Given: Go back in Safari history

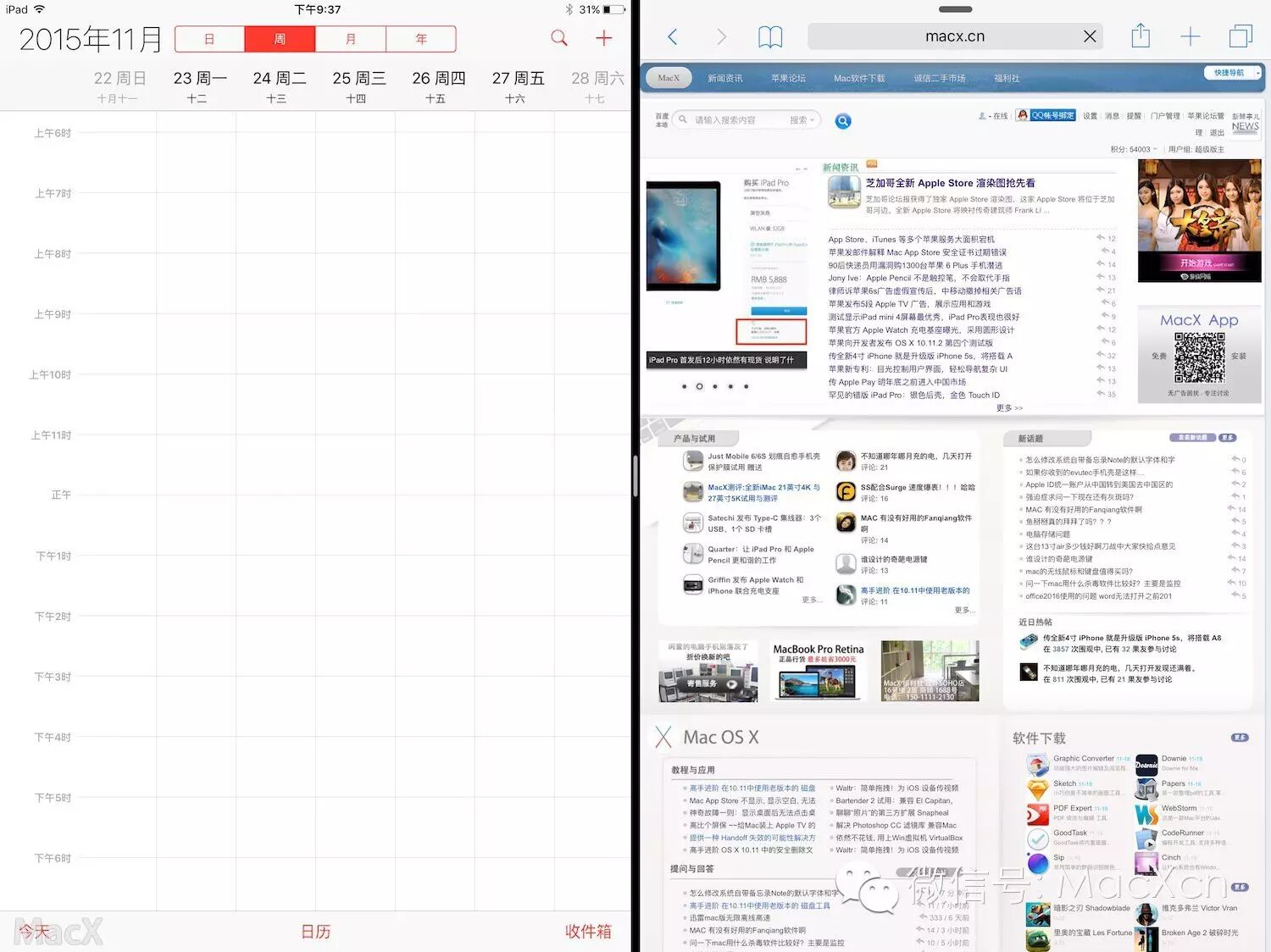Looking at the screenshot, I should point(673,36).
